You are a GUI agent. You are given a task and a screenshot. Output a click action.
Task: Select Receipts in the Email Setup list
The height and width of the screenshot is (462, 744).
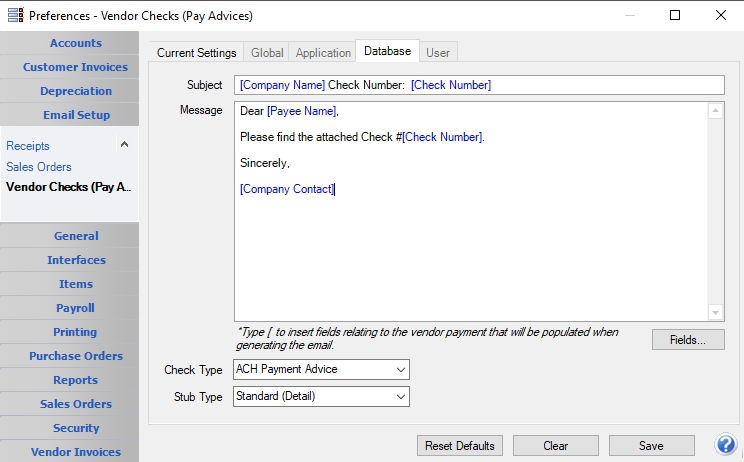coord(28,146)
